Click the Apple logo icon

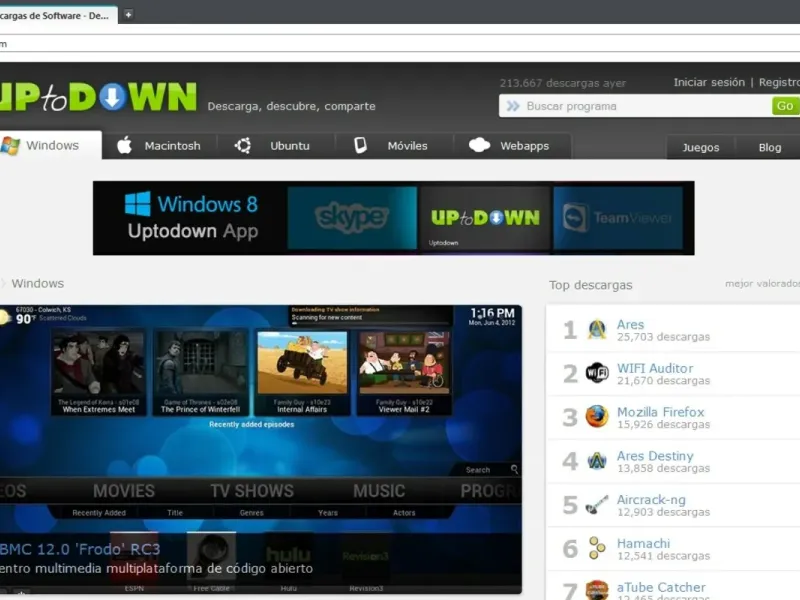pyautogui.click(x=124, y=145)
